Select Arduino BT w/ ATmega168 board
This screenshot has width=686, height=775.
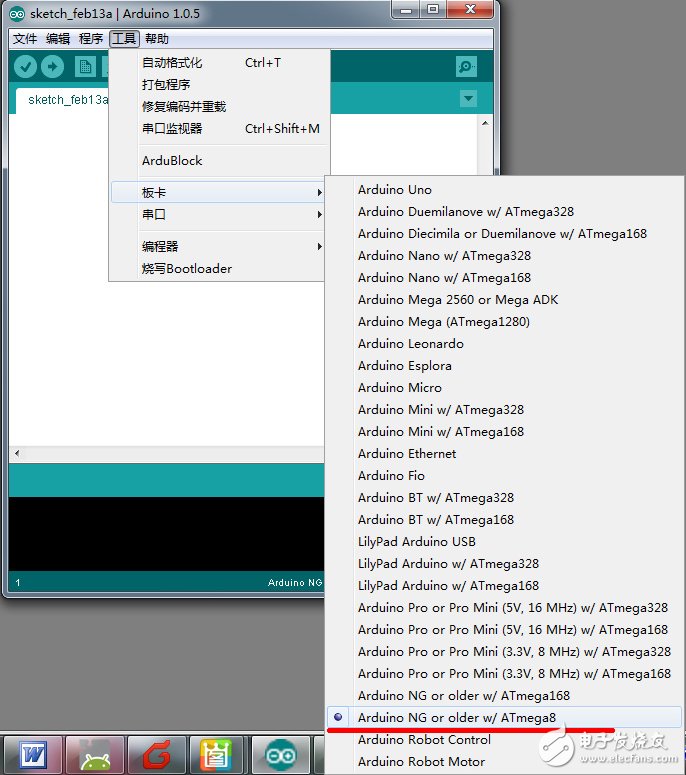(x=504, y=519)
